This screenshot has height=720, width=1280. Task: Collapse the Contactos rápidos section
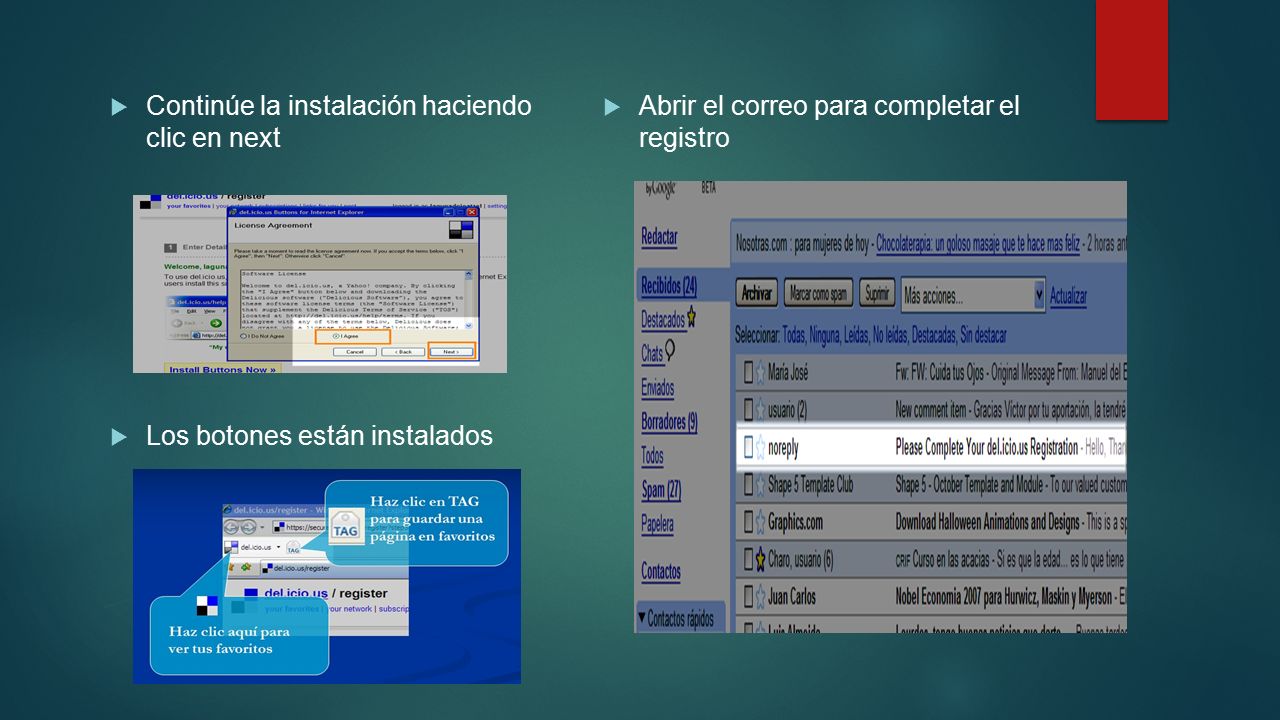(642, 618)
